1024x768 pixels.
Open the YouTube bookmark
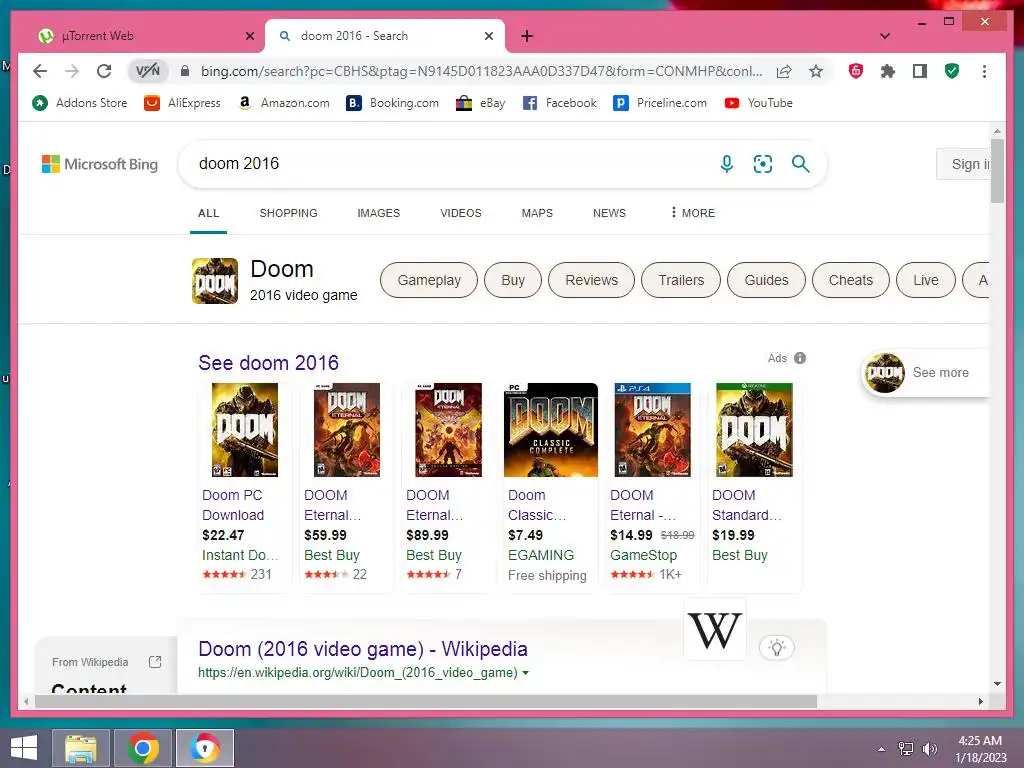pyautogui.click(x=758, y=103)
